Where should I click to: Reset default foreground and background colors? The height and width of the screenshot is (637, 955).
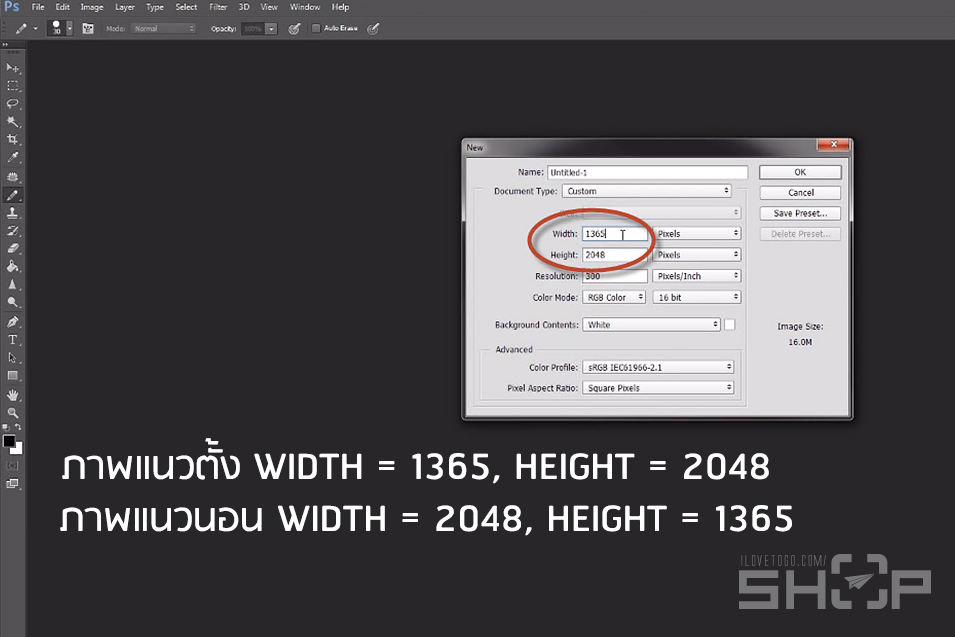pyautogui.click(x=6, y=428)
